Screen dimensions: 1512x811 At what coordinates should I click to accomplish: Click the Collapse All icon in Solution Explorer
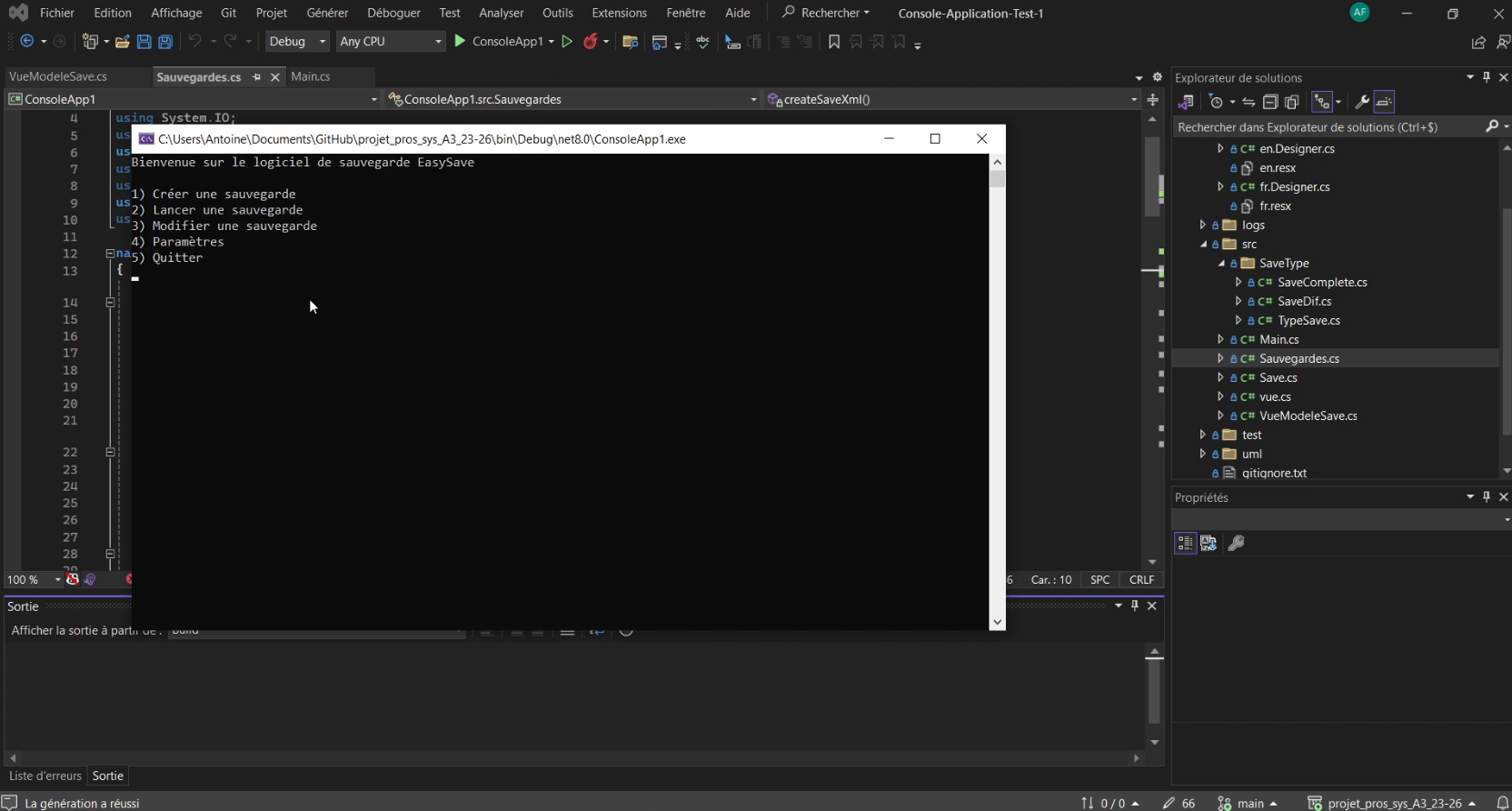click(1270, 102)
